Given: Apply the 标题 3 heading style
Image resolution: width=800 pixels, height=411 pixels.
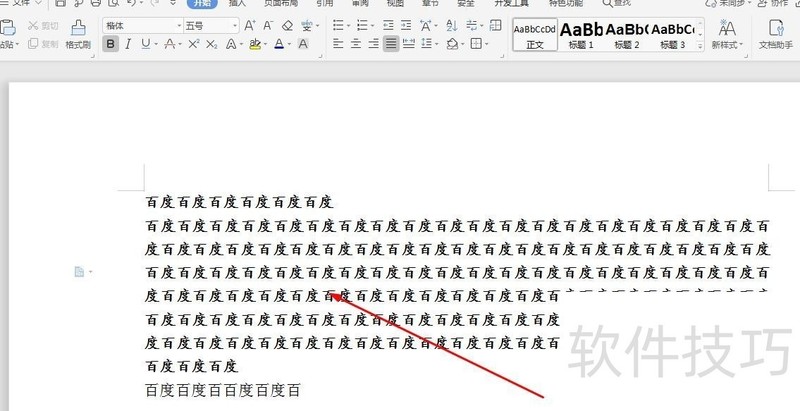Looking at the screenshot, I should 672,35.
